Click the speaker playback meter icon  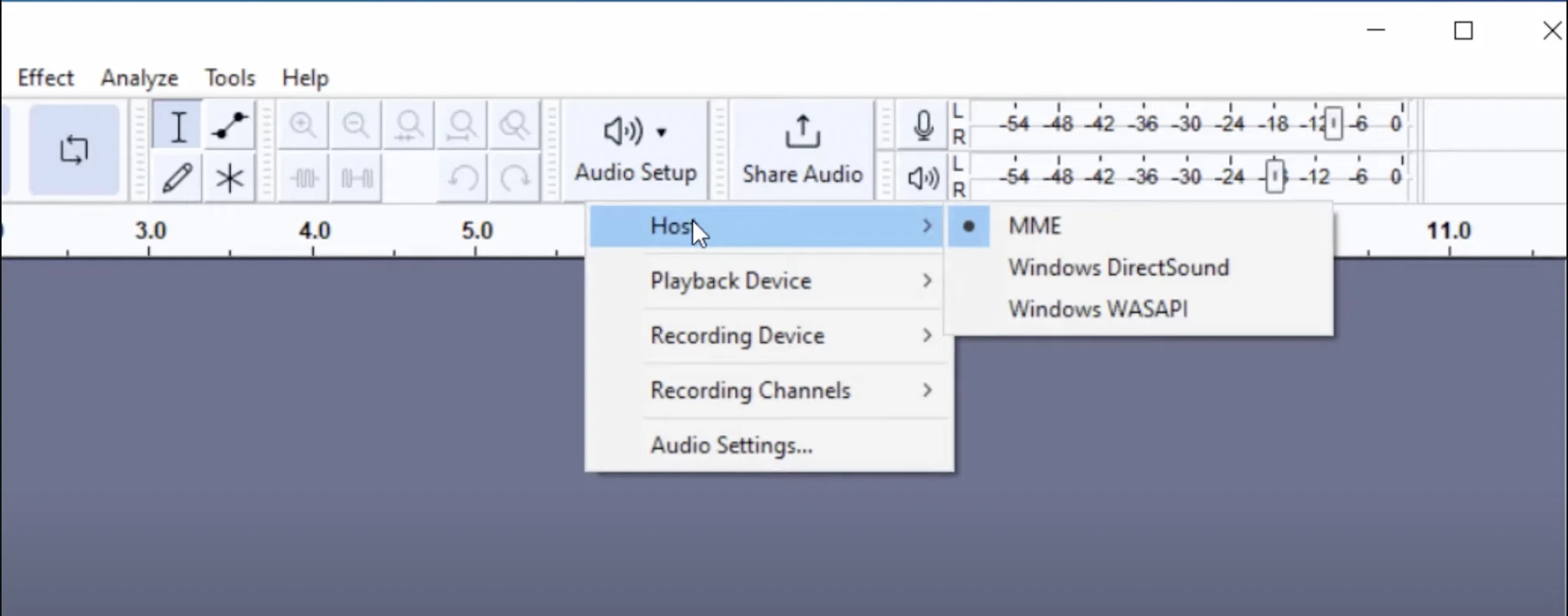(923, 178)
